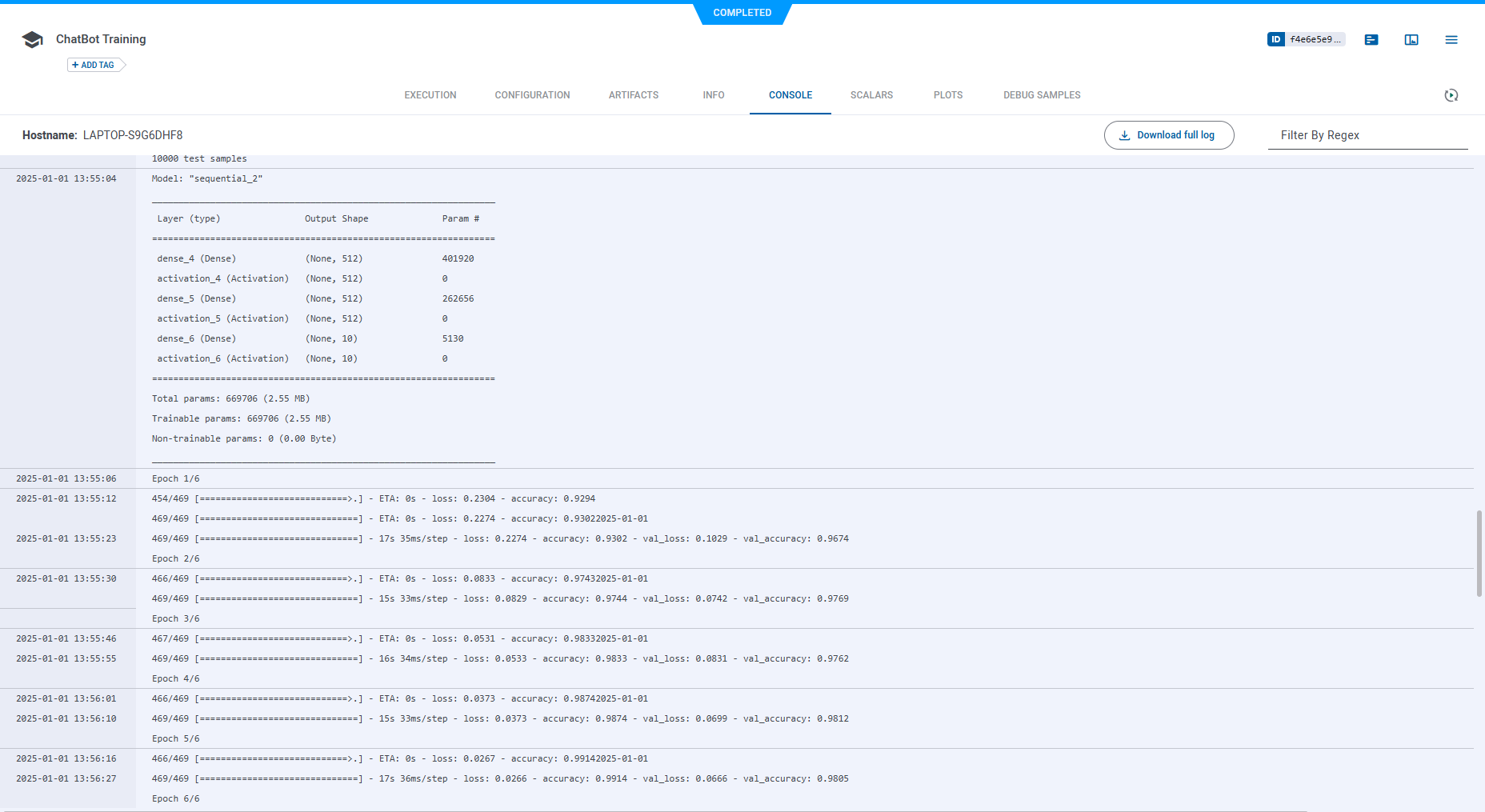The image size is (1485, 812).
Task: Copy the experiment ID f4e6e5e9 chip
Action: pos(1315,39)
